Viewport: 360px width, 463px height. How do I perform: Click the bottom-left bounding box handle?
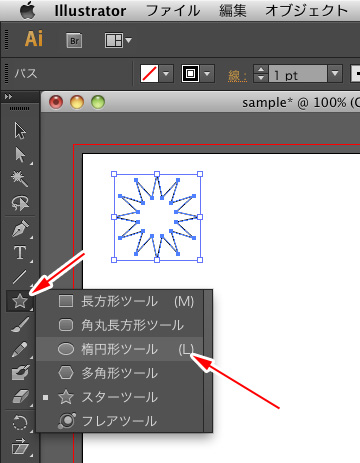click(x=114, y=260)
